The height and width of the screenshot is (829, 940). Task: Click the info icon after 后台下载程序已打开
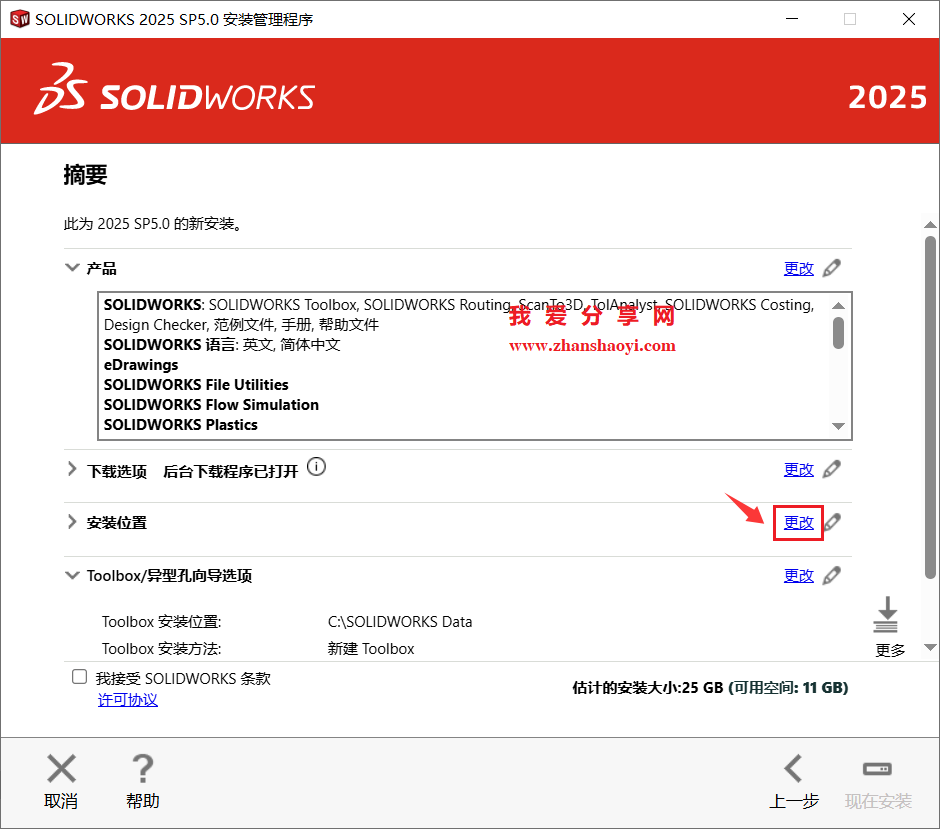[317, 466]
